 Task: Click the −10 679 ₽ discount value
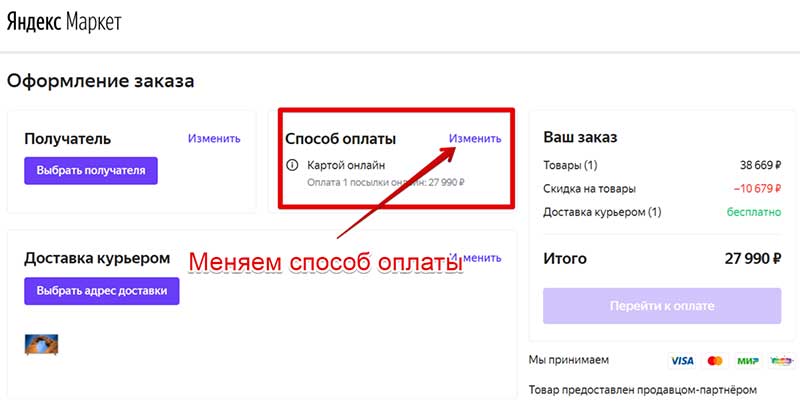point(757,189)
